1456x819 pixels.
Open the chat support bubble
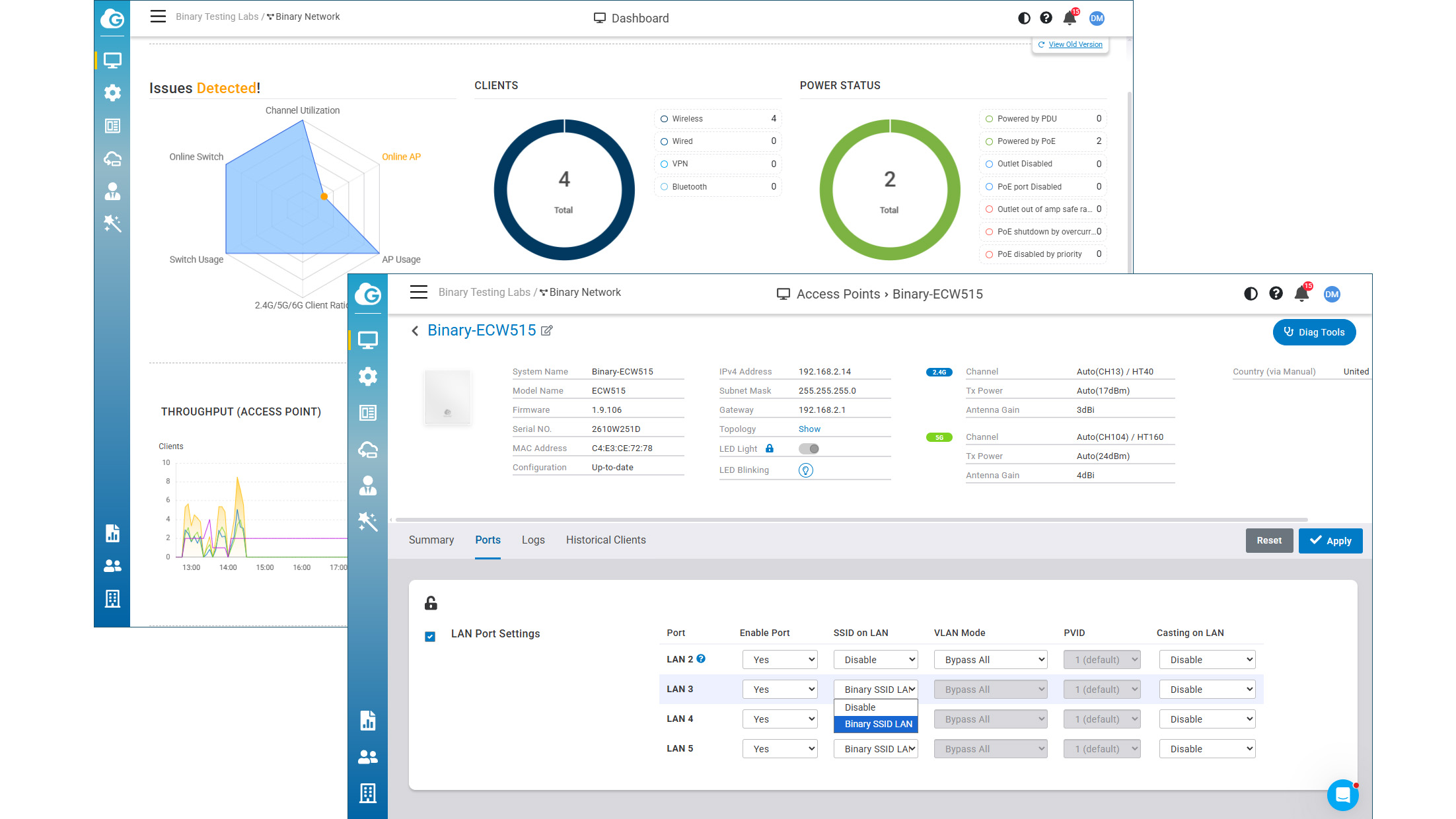(x=1342, y=795)
